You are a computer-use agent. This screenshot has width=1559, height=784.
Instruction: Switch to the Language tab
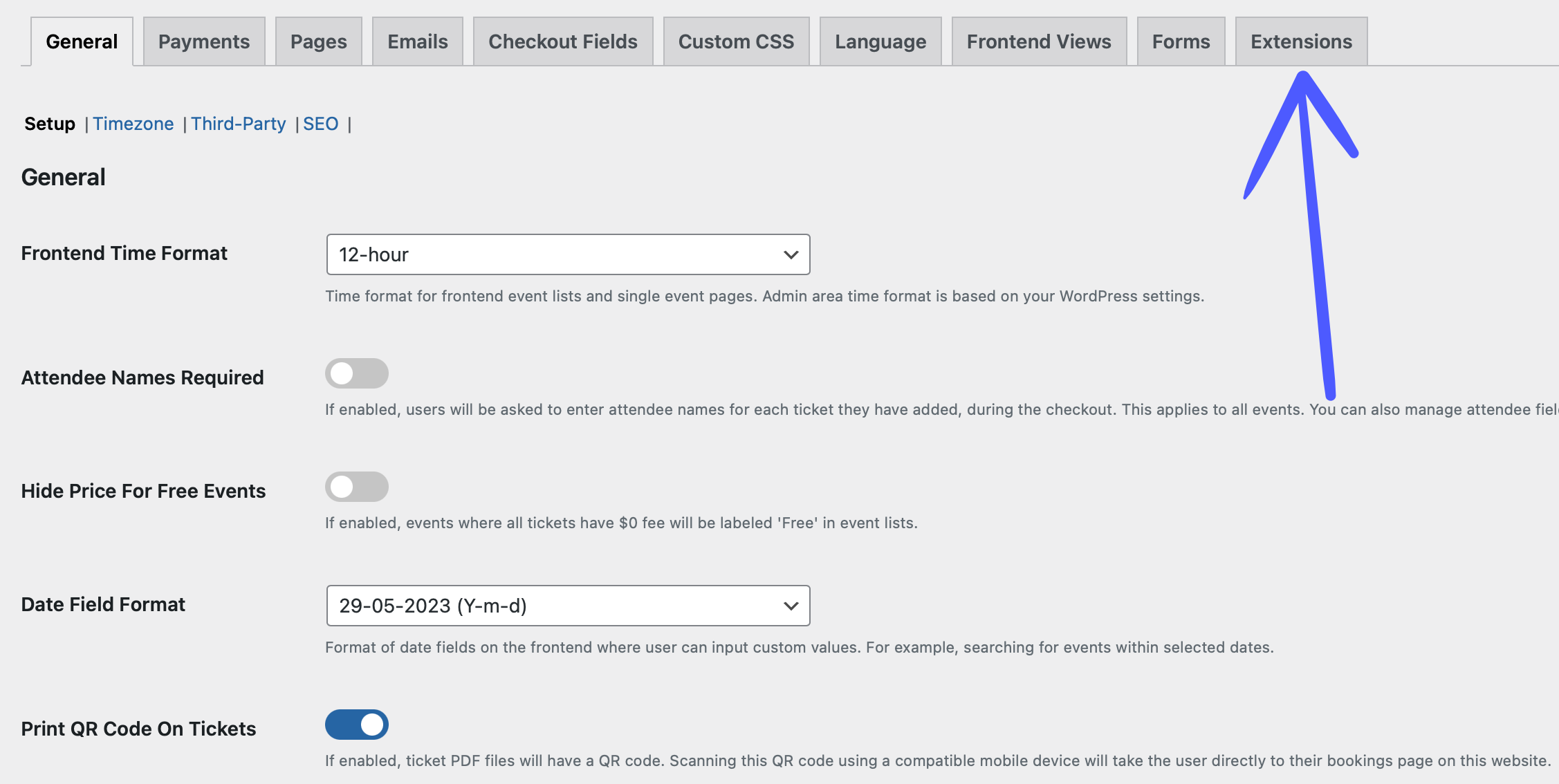coord(880,41)
